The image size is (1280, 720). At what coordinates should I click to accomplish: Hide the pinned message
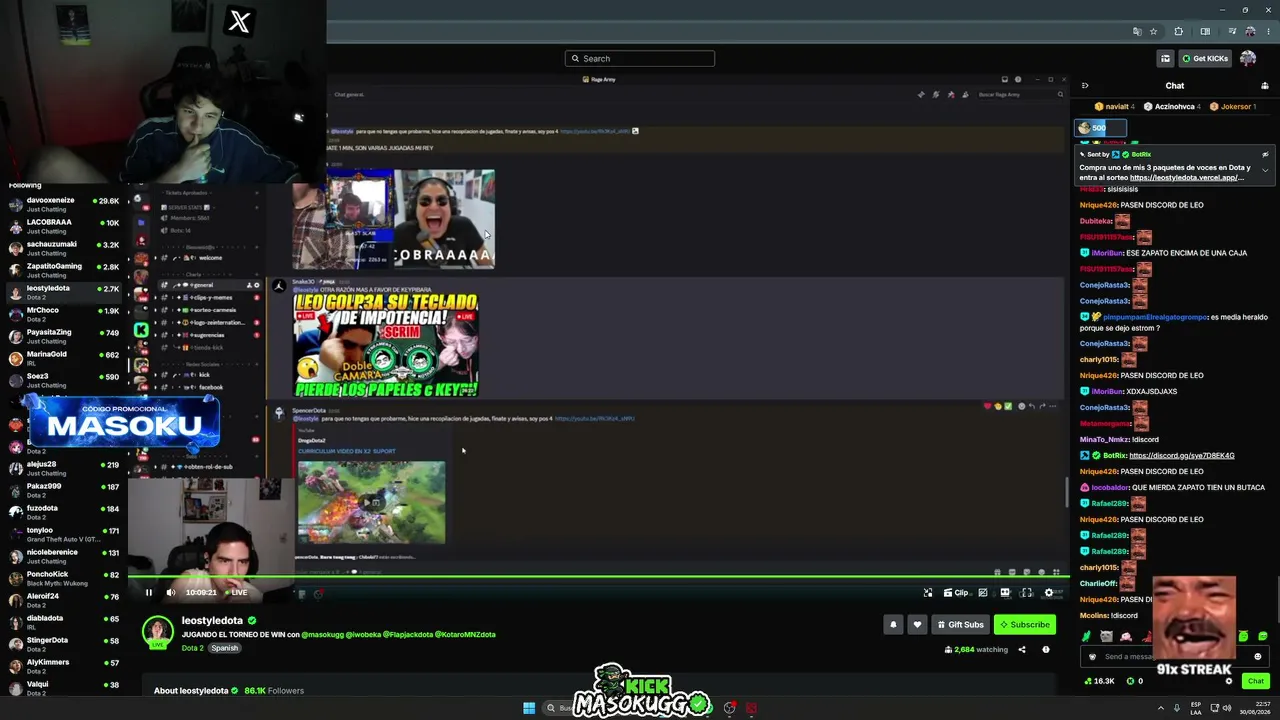pyautogui.click(x=1265, y=155)
